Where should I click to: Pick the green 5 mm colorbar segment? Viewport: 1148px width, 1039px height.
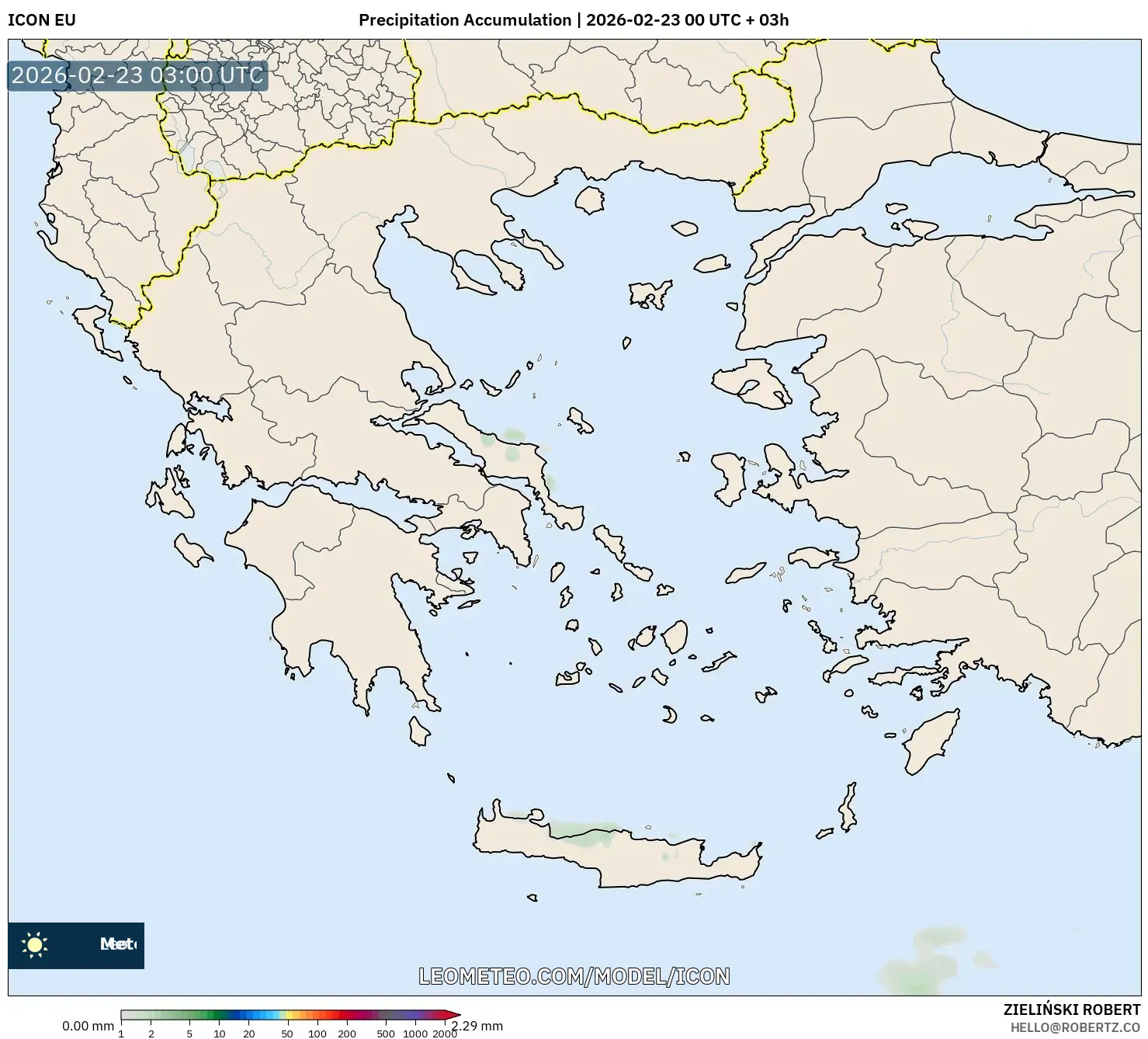click(x=189, y=1014)
